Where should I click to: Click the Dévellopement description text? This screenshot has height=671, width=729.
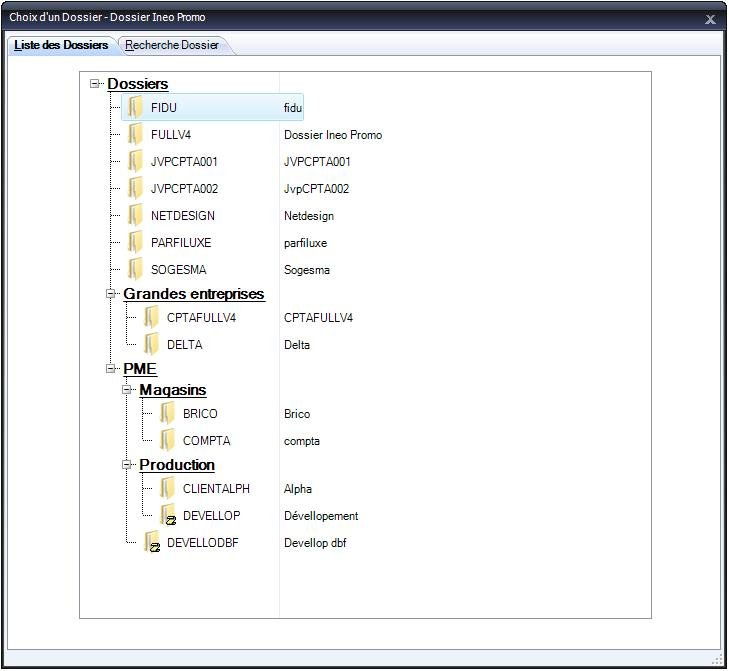click(321, 516)
